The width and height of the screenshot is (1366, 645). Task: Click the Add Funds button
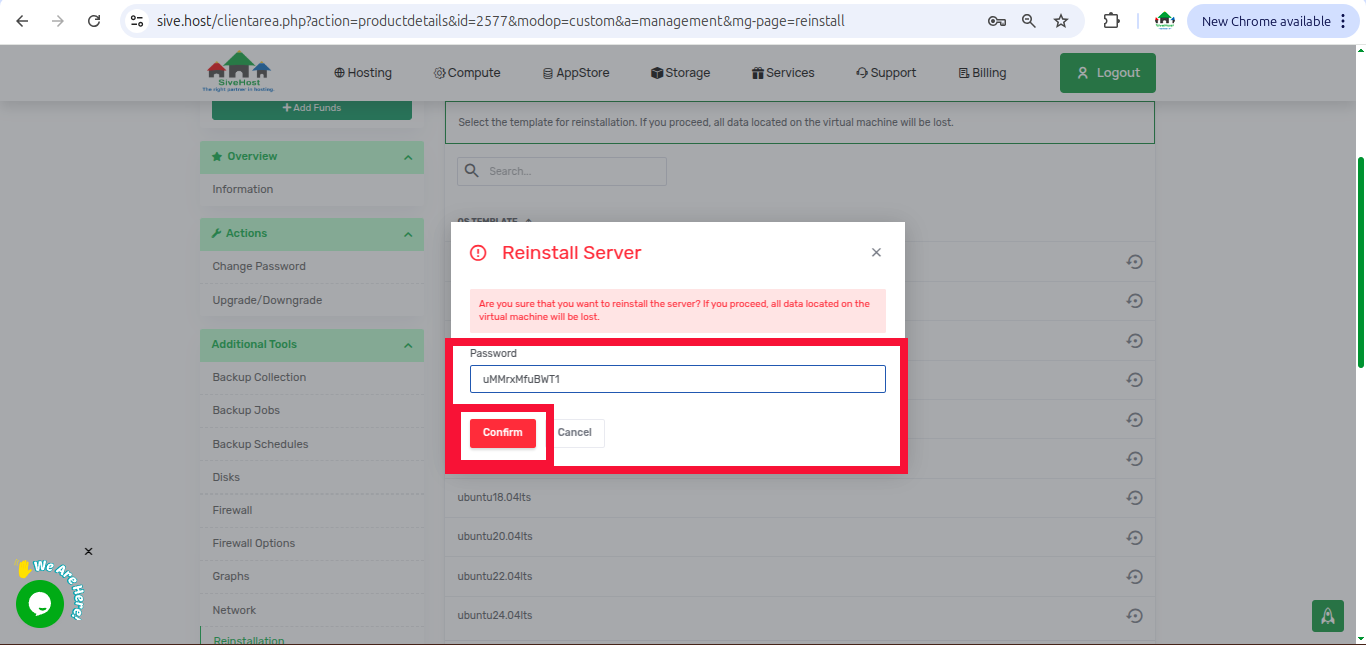point(312,108)
